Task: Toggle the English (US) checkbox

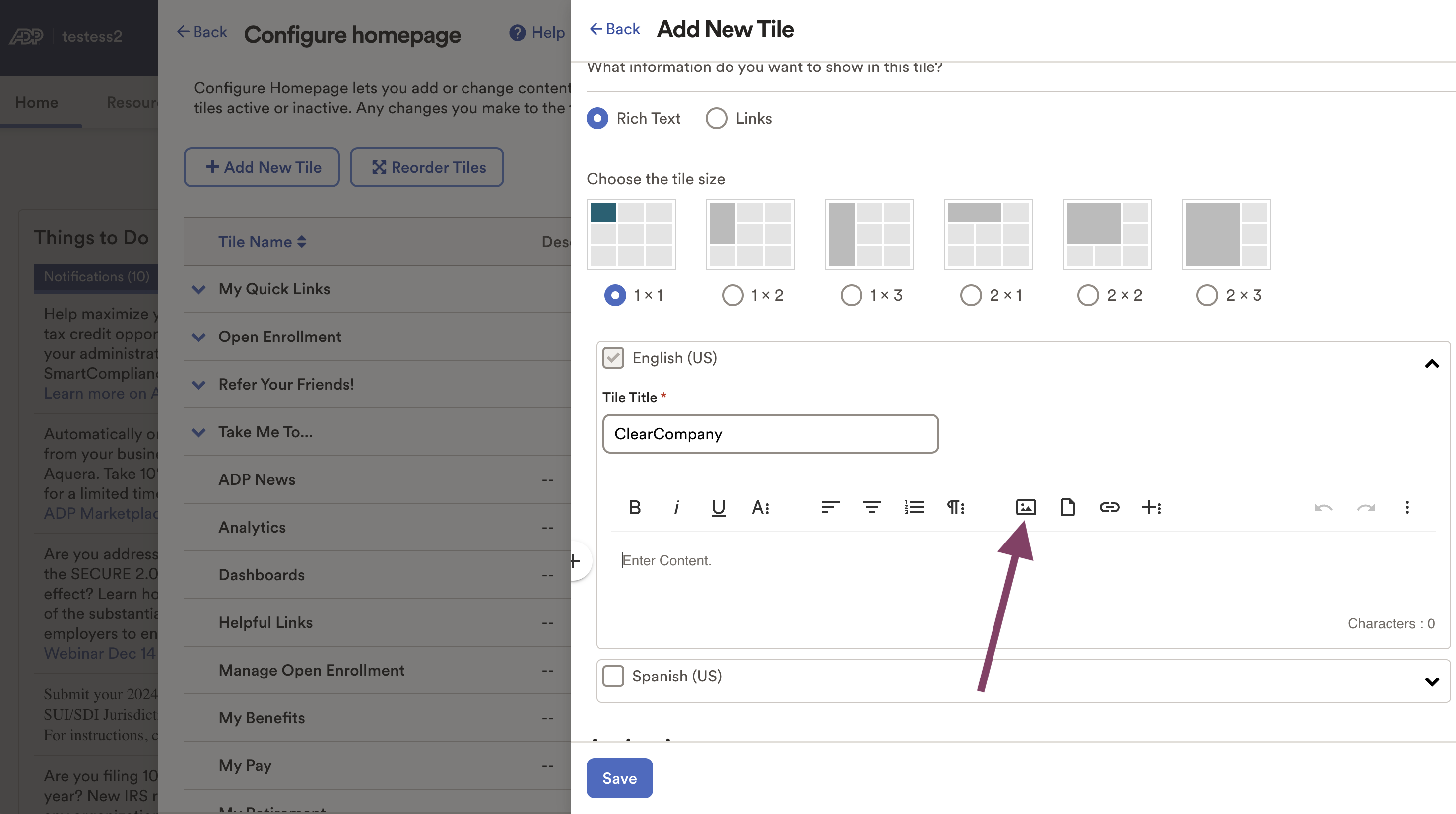Action: tap(613, 358)
